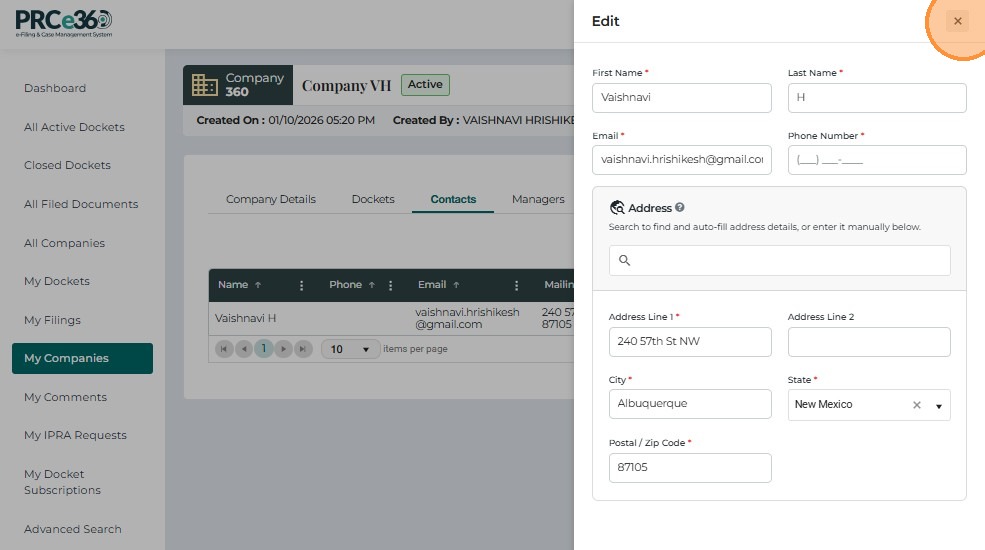The height and width of the screenshot is (550, 985).
Task: Click the Phone Number field
Action: [x=877, y=160]
